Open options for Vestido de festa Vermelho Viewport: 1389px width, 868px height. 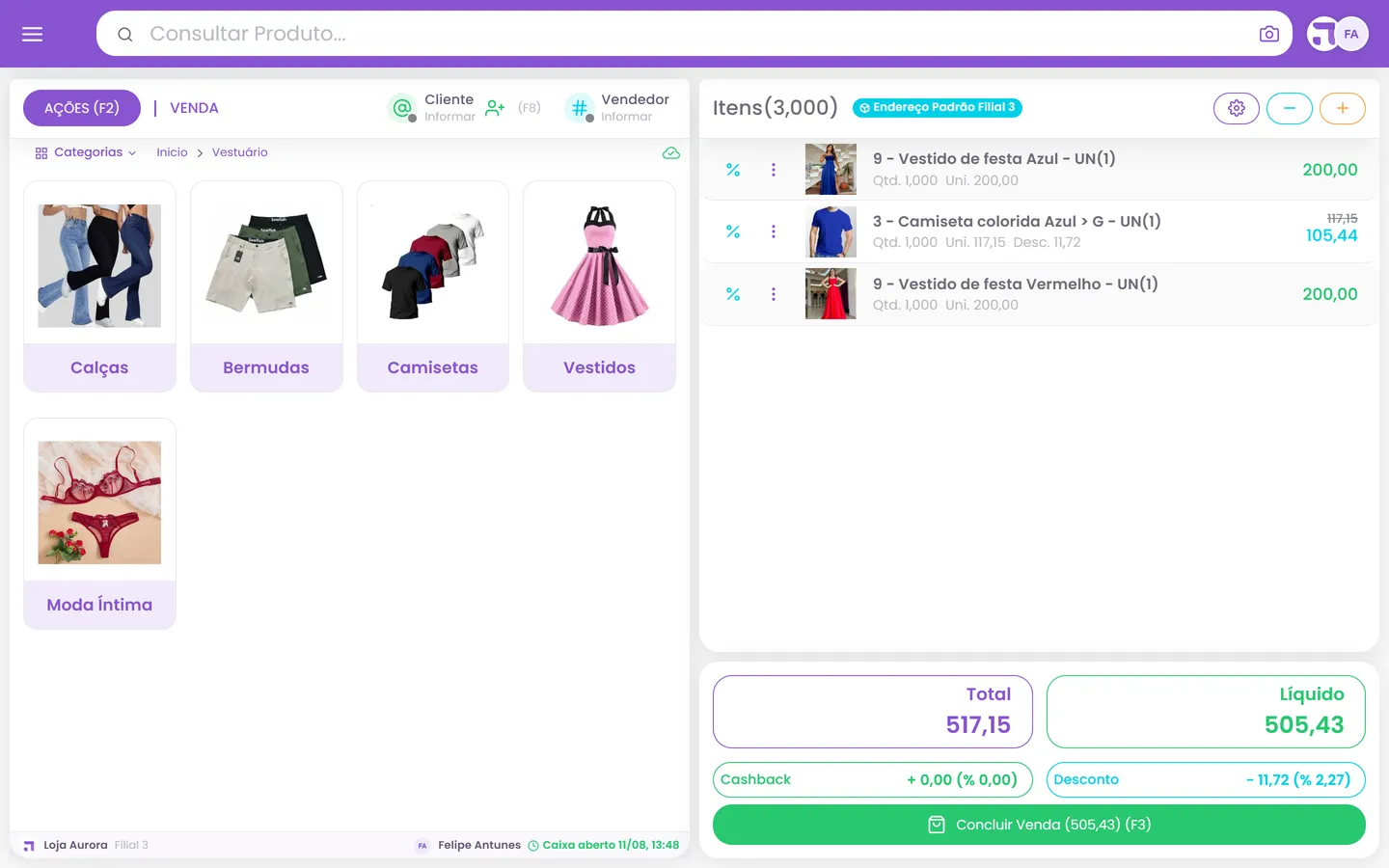[x=774, y=294]
